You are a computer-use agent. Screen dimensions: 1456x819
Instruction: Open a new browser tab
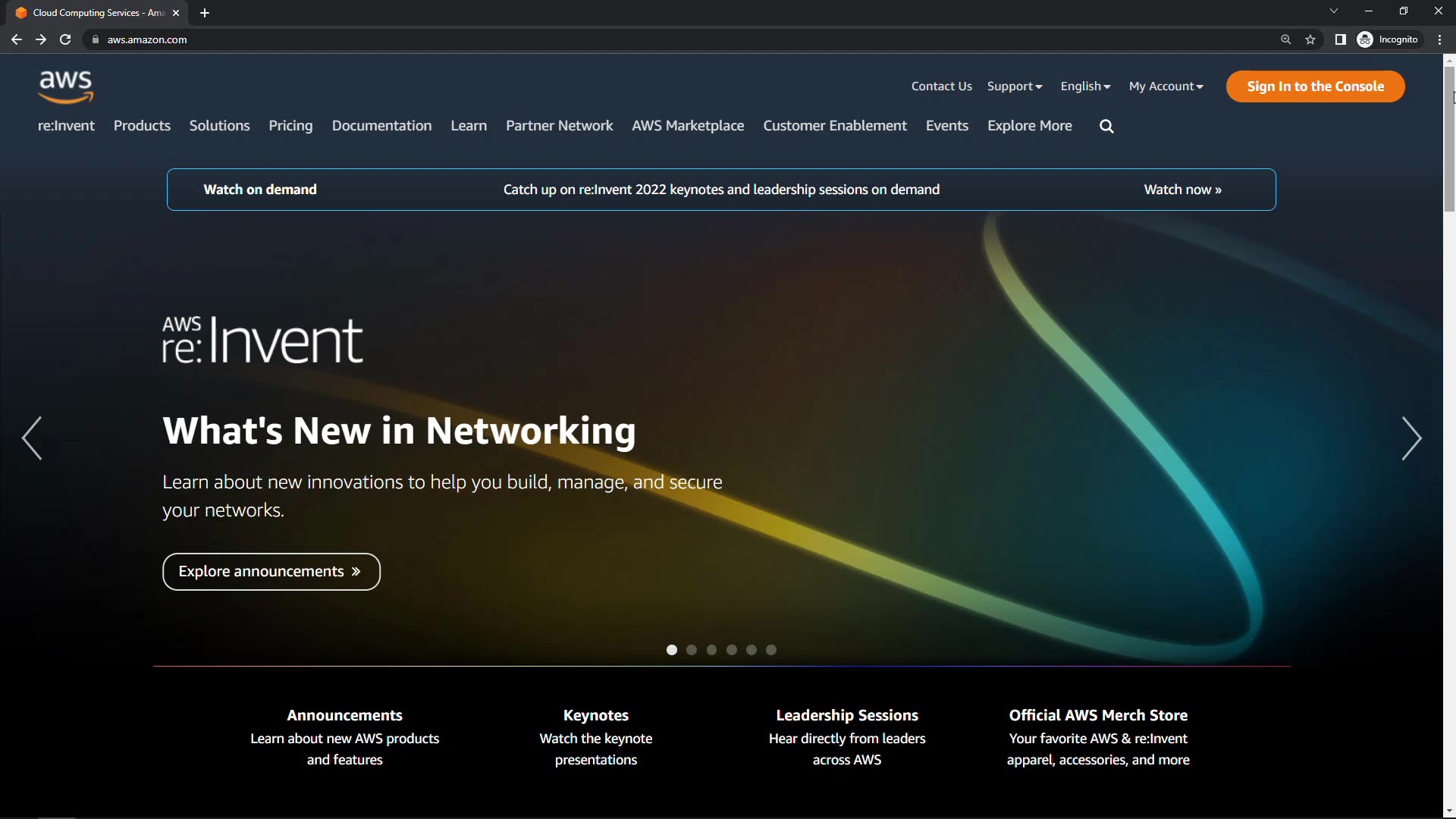205,13
